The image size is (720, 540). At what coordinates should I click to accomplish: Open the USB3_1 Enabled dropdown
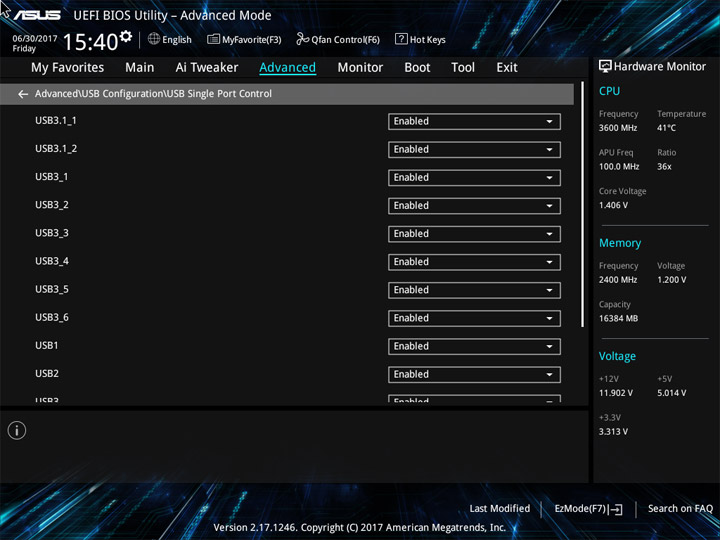tap(474, 178)
